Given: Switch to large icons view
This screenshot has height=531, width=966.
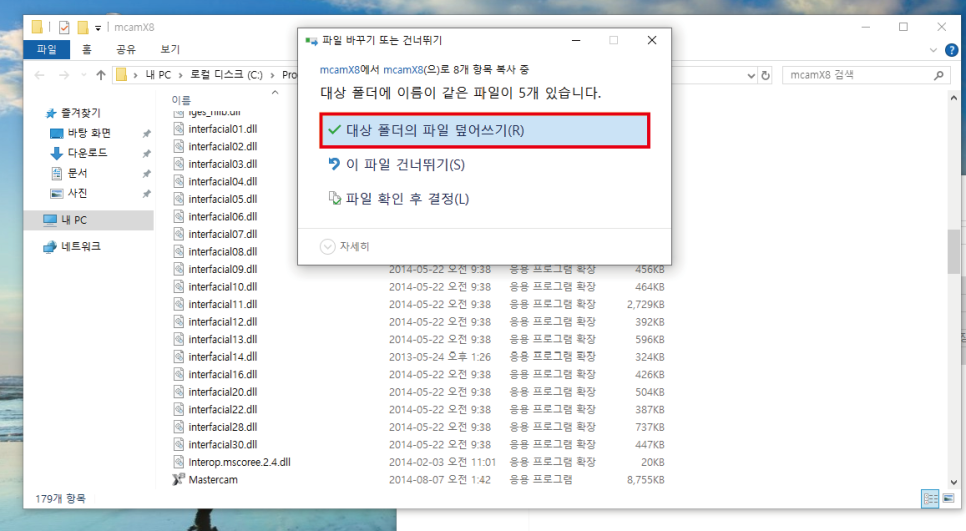Looking at the screenshot, I should 949,498.
